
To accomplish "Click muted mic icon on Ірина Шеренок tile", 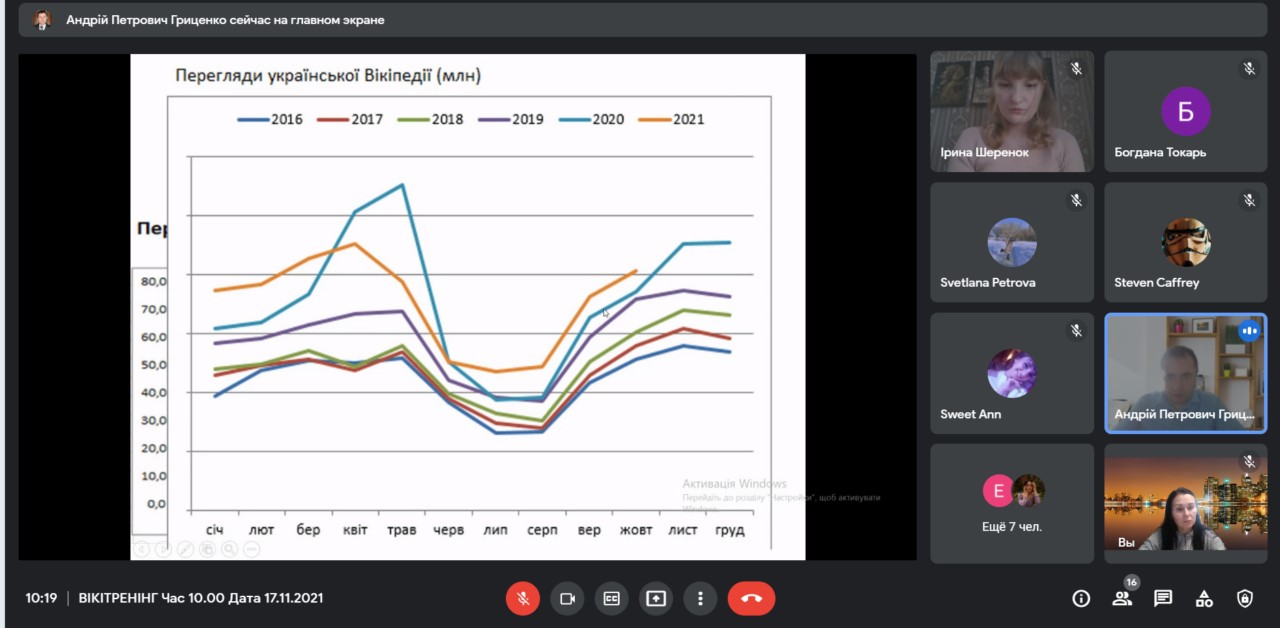I will click(1076, 69).
